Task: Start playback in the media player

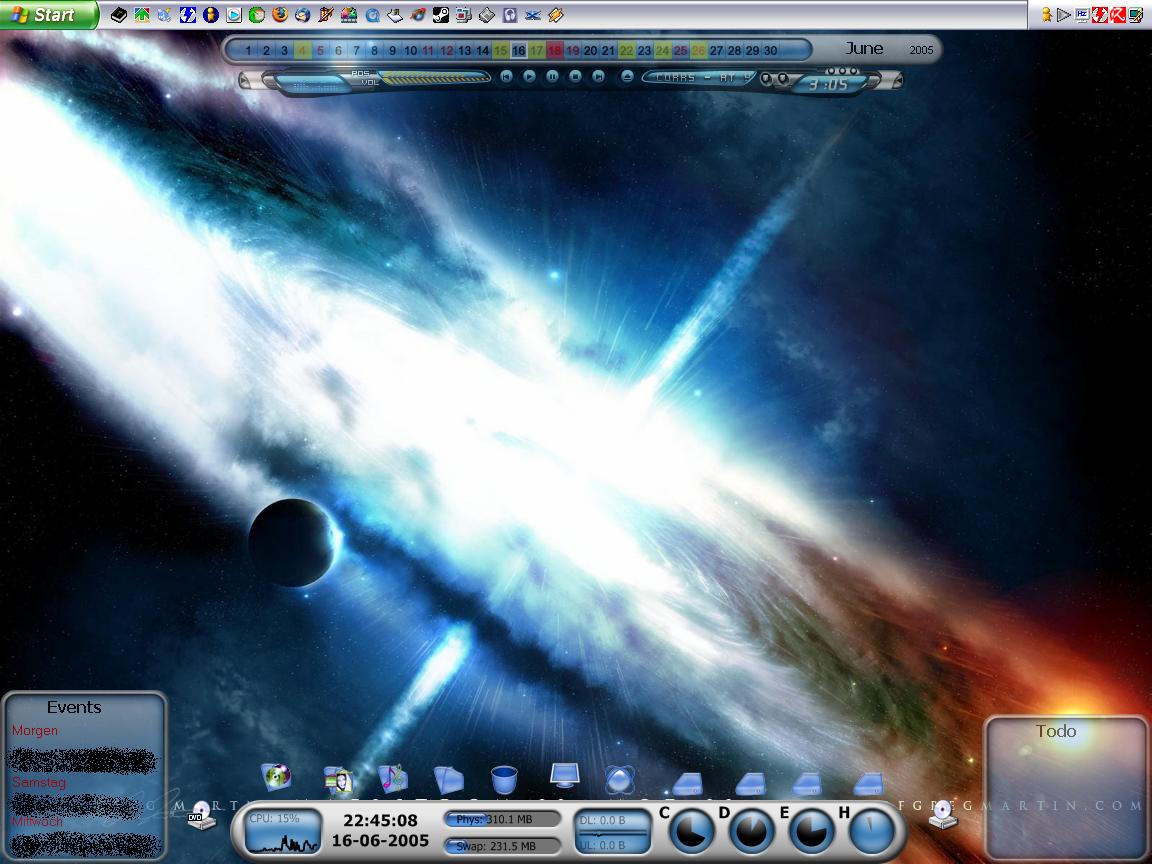Action: 529,76
